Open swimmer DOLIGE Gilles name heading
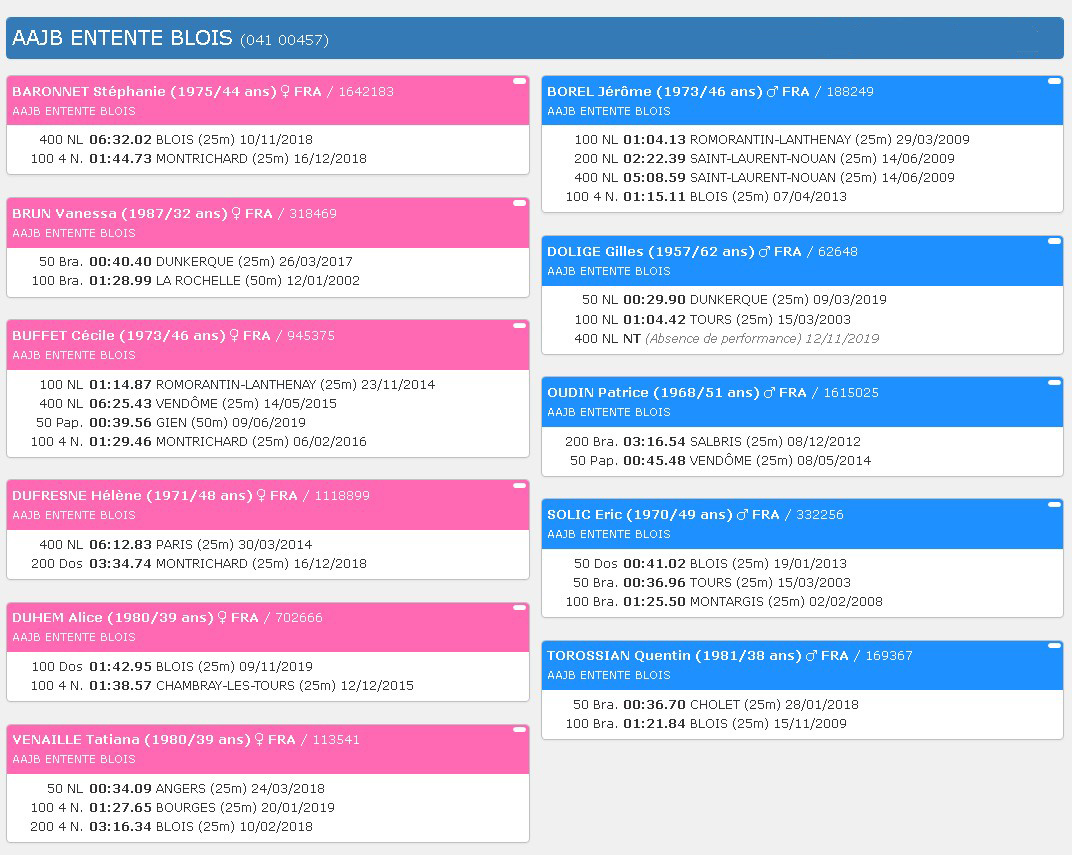The width and height of the screenshot is (1072, 855). (x=650, y=252)
